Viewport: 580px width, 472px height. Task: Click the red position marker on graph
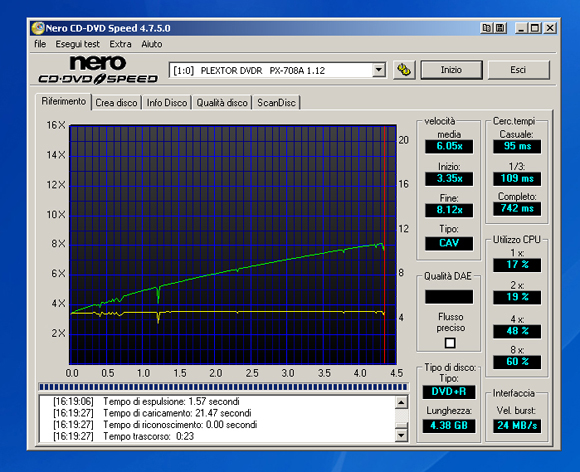point(385,244)
